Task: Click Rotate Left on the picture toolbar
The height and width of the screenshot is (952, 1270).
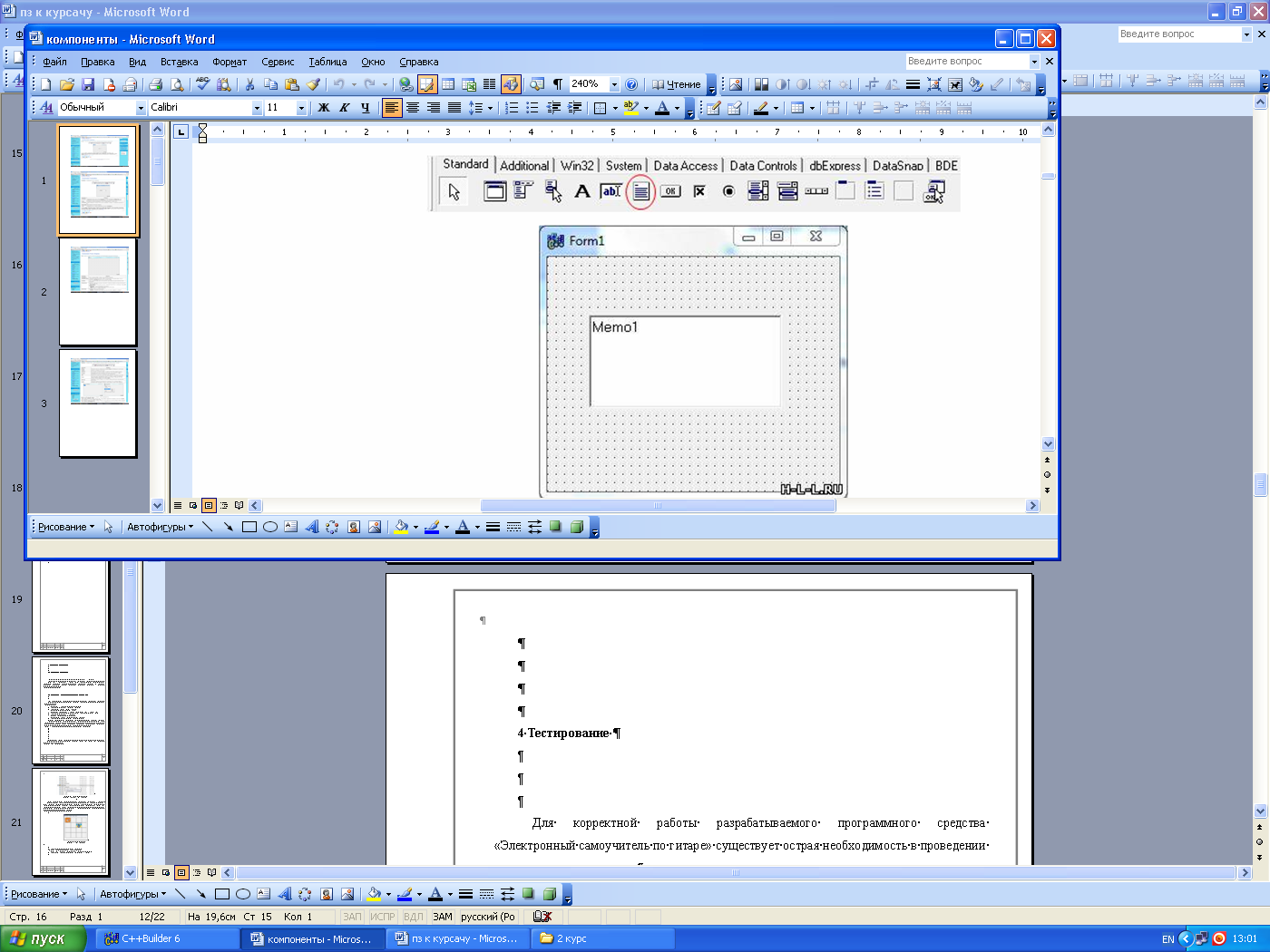Action: click(893, 84)
